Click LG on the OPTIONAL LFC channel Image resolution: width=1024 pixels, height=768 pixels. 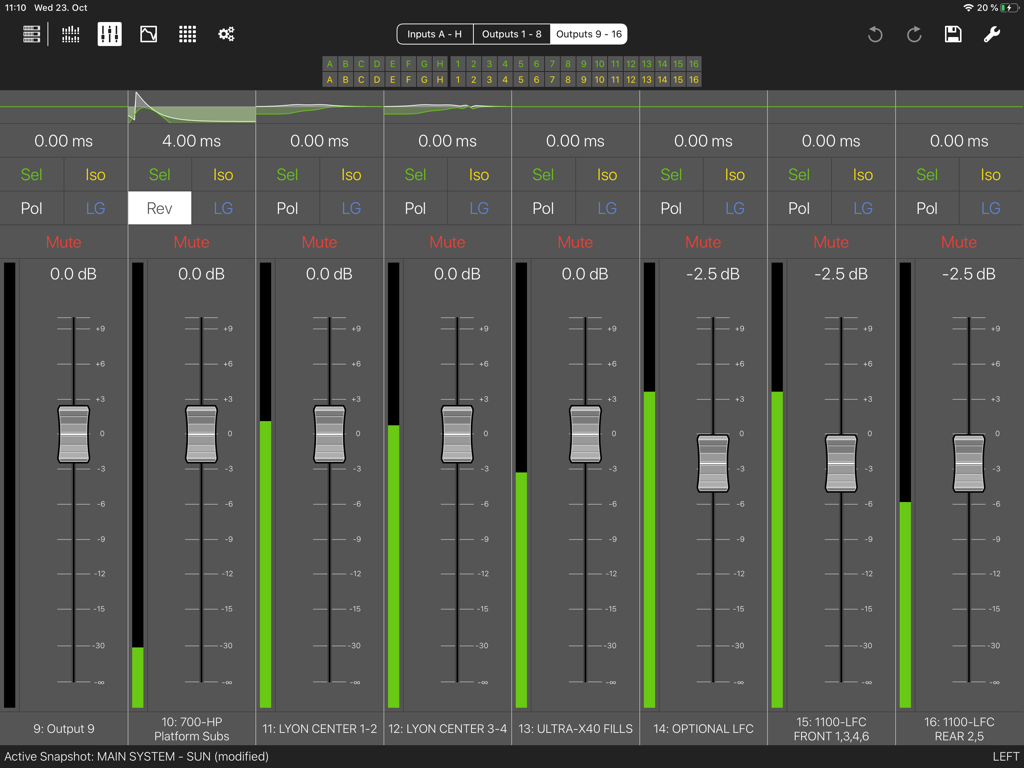734,208
